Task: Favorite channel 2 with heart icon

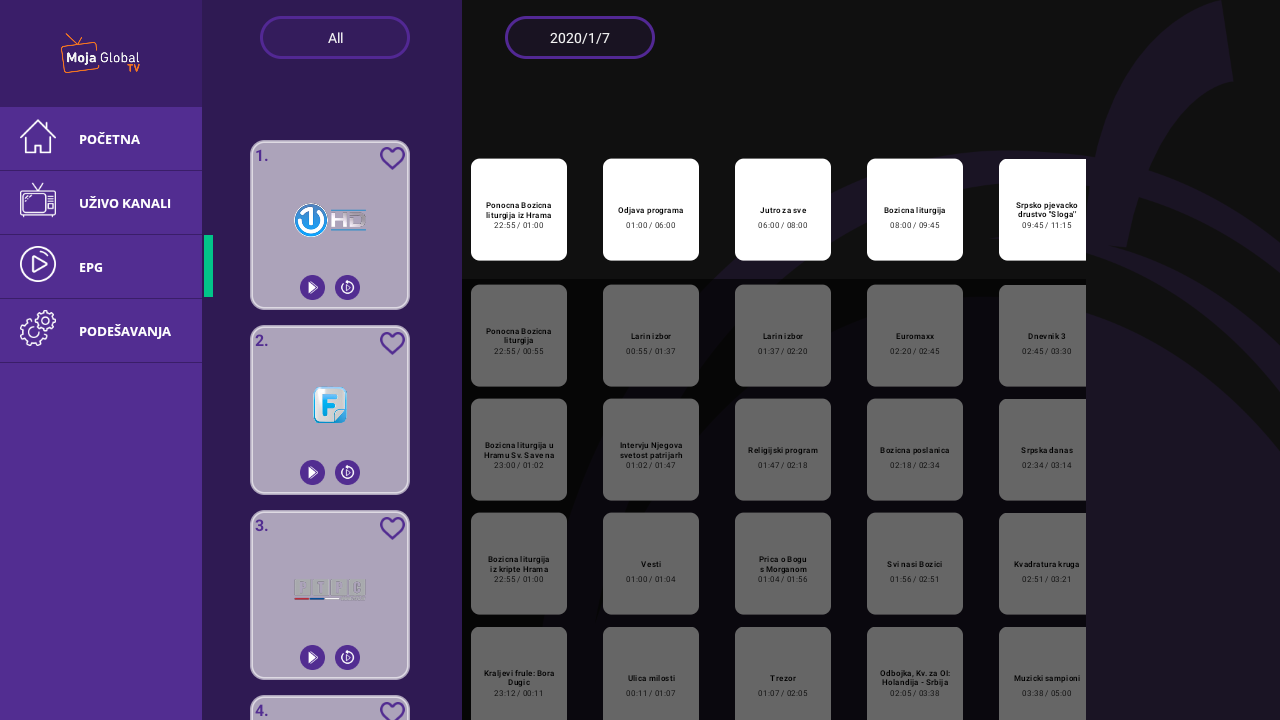Action: click(x=392, y=343)
